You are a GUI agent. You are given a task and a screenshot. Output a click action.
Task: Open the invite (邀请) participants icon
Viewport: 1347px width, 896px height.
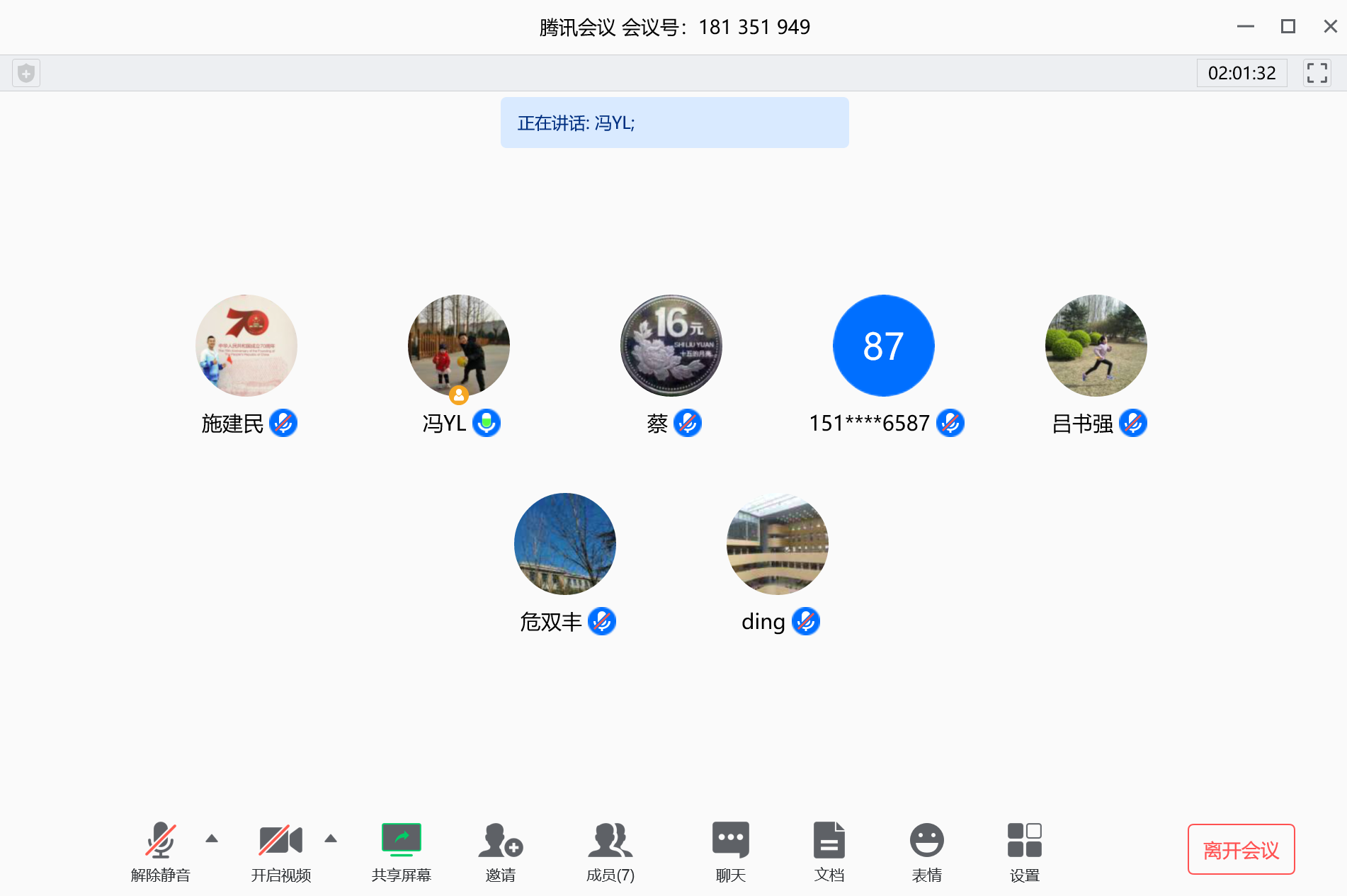click(x=500, y=851)
